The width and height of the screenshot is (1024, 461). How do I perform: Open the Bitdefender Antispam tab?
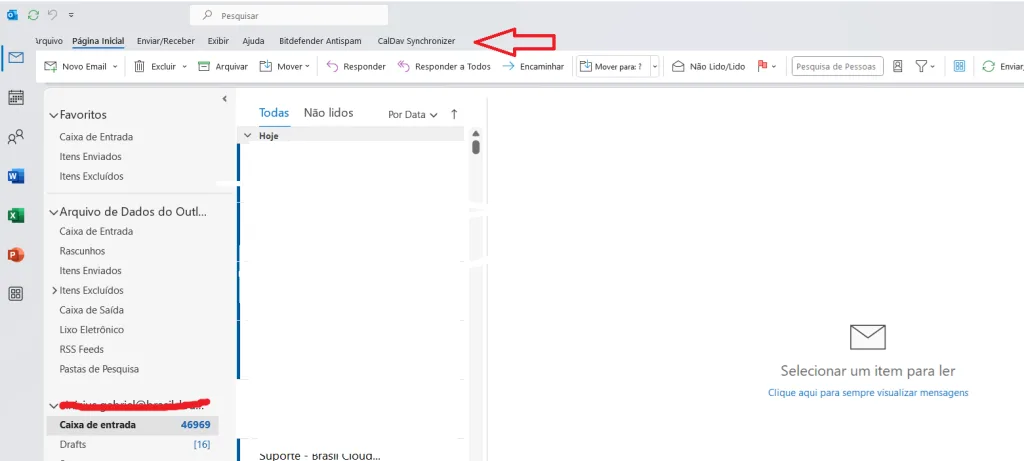pyautogui.click(x=320, y=40)
